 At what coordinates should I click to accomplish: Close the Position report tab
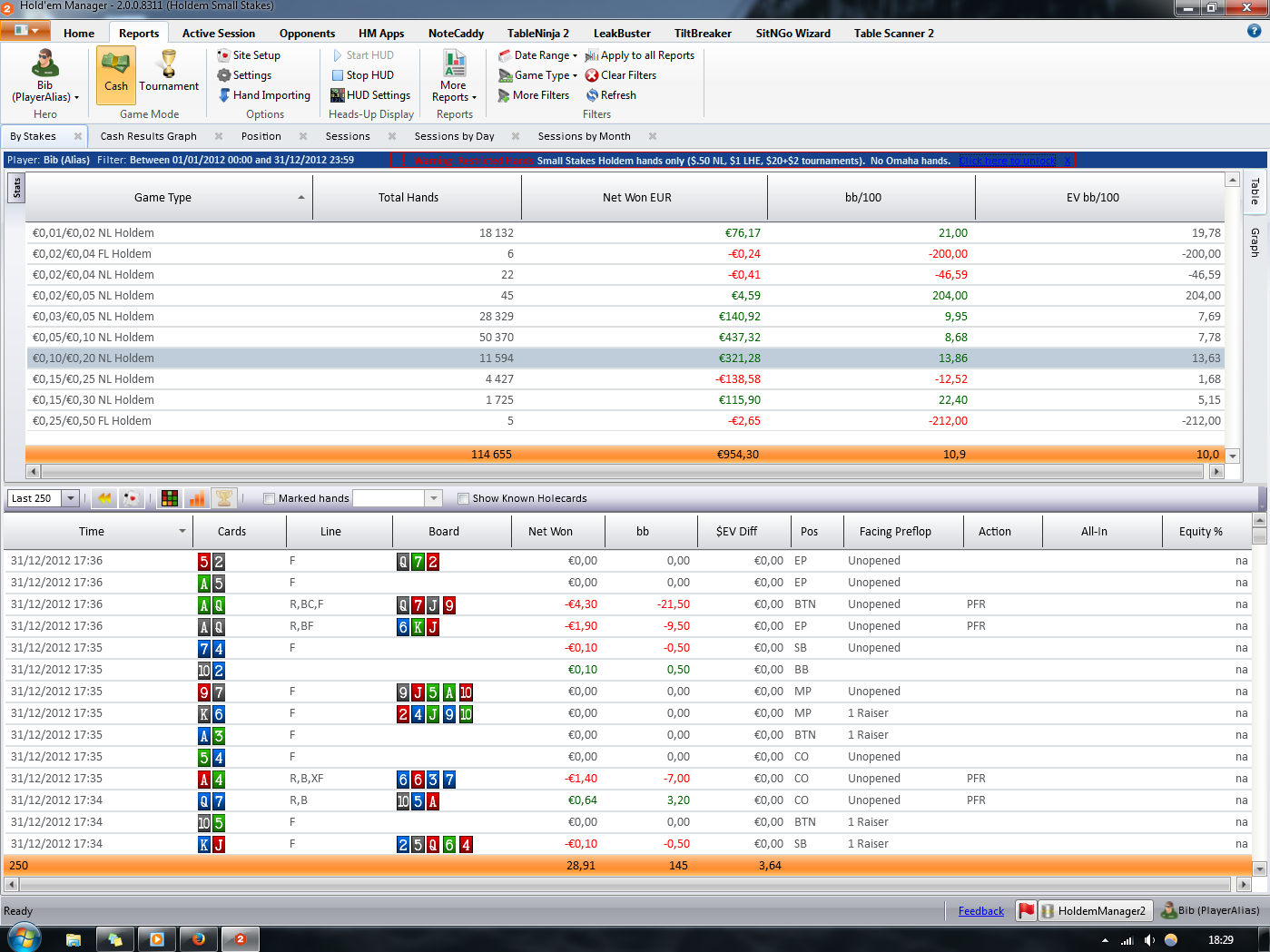[301, 136]
